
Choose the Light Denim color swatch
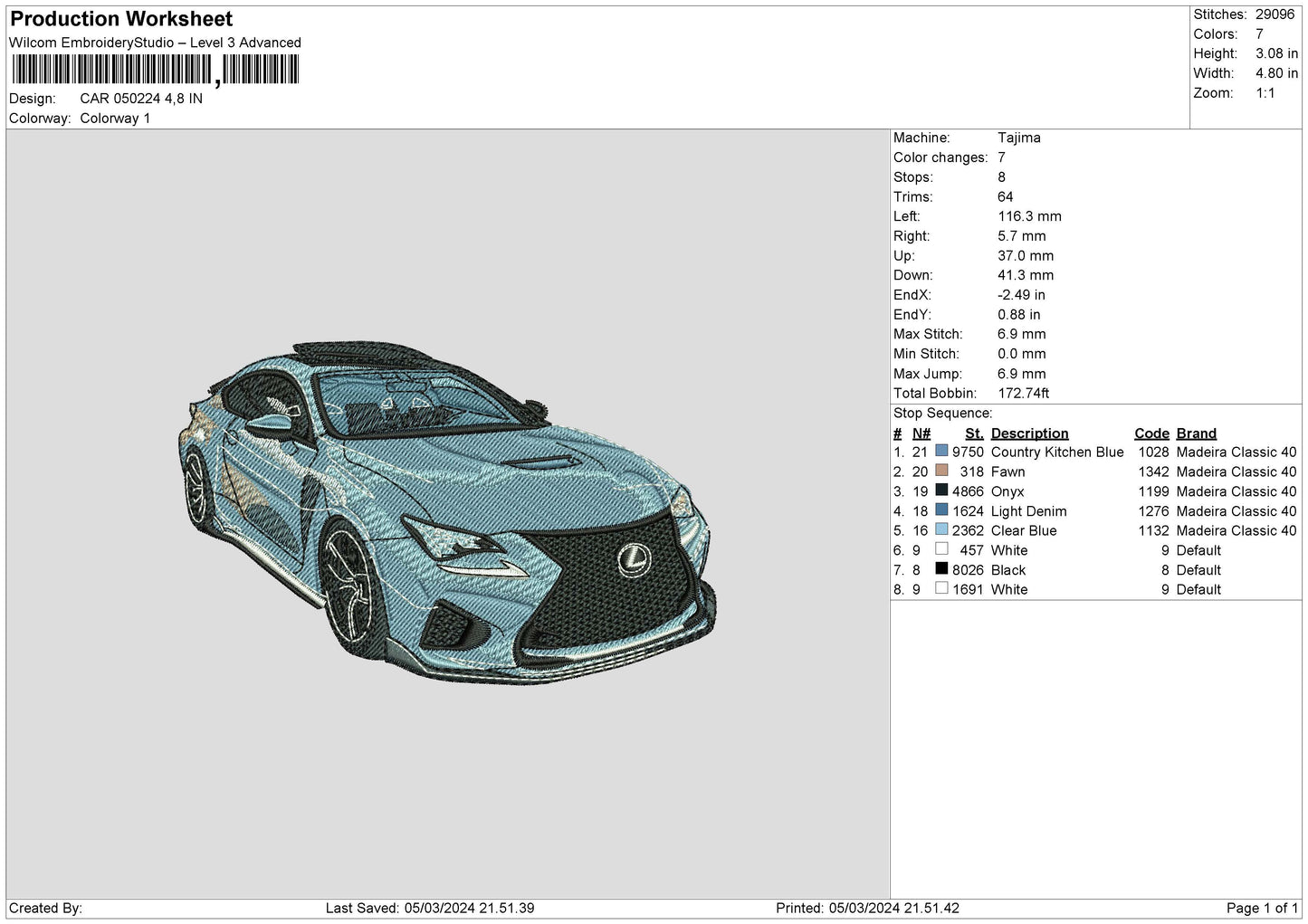pos(941,510)
